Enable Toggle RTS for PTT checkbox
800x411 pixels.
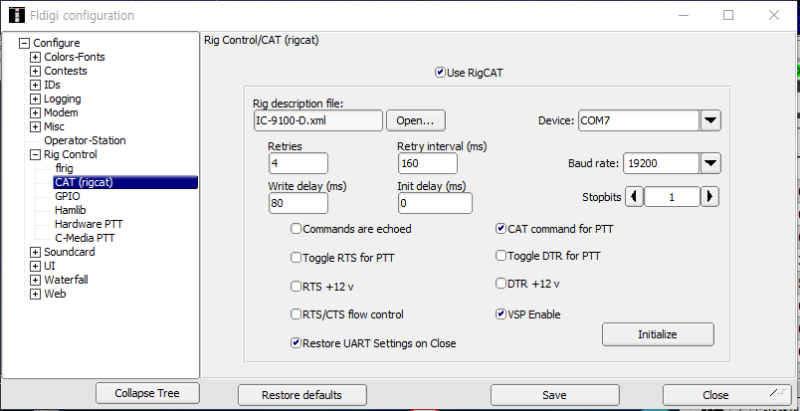tap(296, 258)
